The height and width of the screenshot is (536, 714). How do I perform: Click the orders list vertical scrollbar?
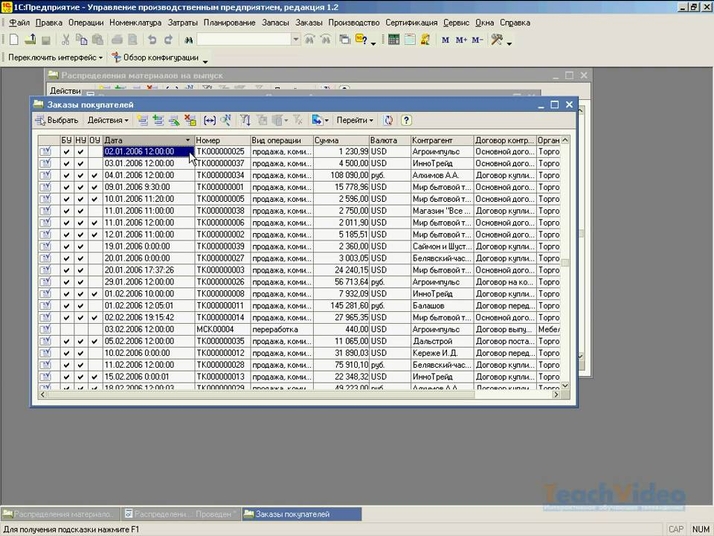point(565,300)
